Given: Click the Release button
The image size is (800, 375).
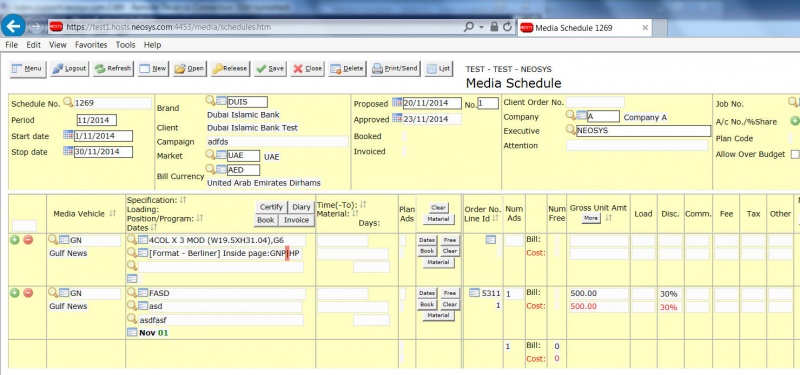Looking at the screenshot, I should click(x=230, y=68).
